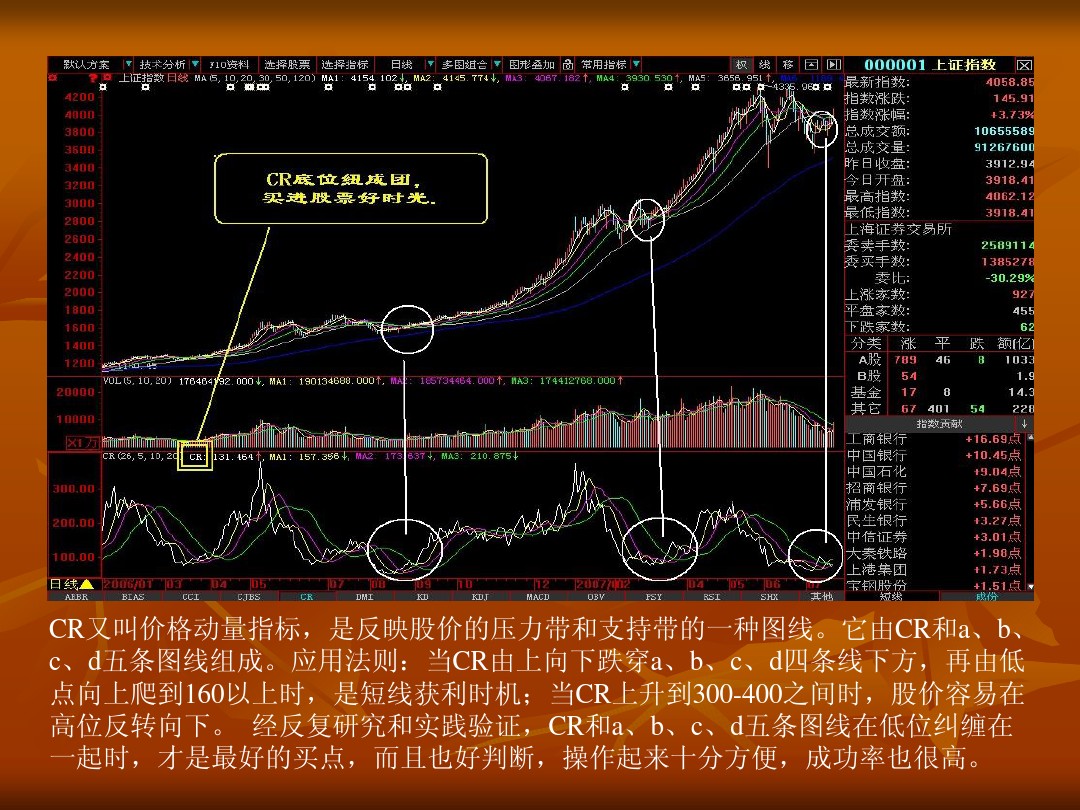Toggle the 线 drawing button
Image resolution: width=1080 pixels, height=810 pixels.
(765, 64)
